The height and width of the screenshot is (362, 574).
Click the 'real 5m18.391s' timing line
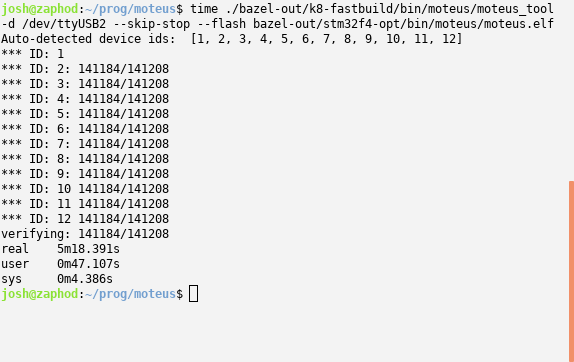[x=60, y=249]
